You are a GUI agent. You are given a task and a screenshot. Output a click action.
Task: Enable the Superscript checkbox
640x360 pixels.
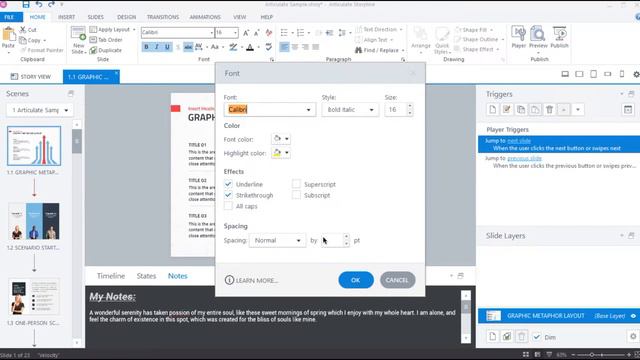pyautogui.click(x=296, y=184)
